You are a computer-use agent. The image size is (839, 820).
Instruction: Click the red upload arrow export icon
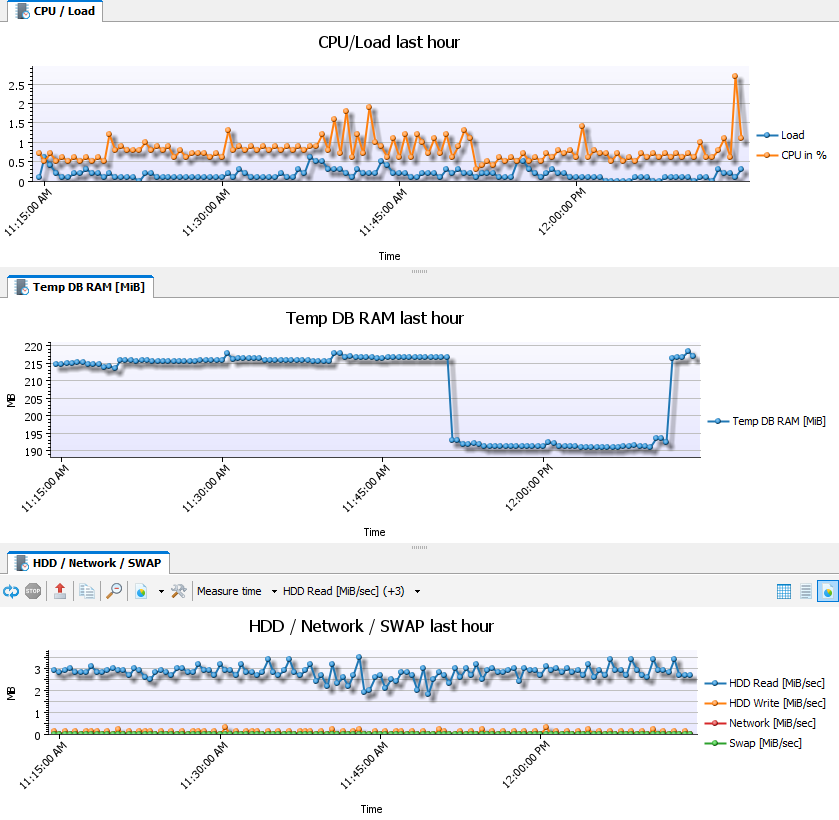[x=60, y=591]
